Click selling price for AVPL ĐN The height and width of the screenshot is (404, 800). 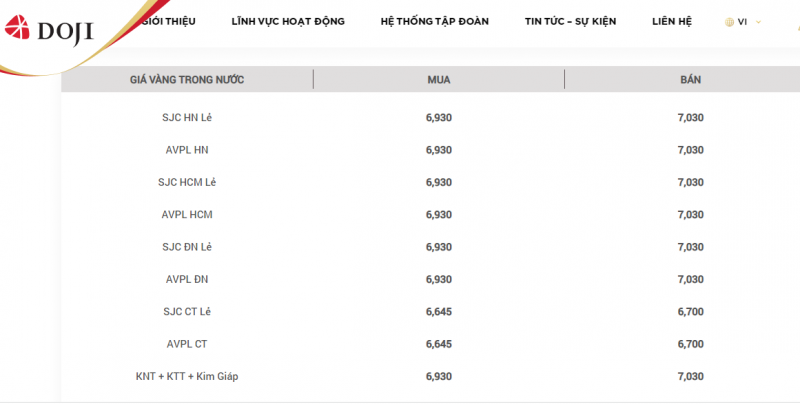pyautogui.click(x=691, y=279)
